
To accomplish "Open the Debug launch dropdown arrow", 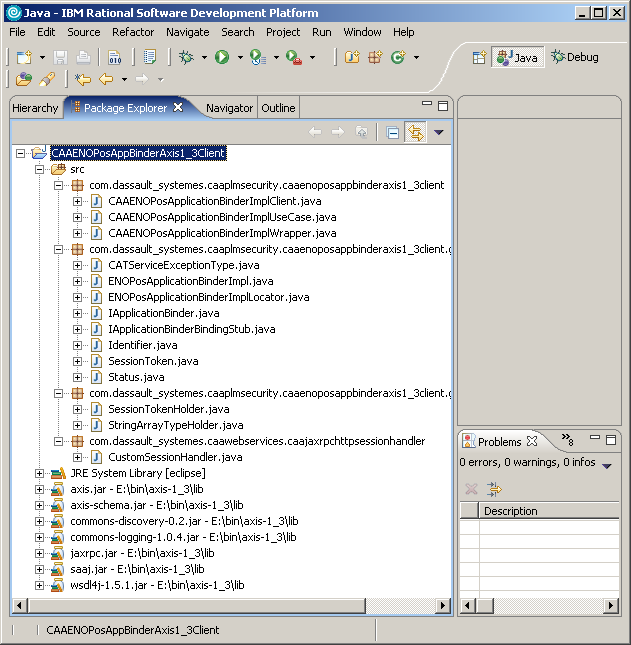I will (x=204, y=58).
